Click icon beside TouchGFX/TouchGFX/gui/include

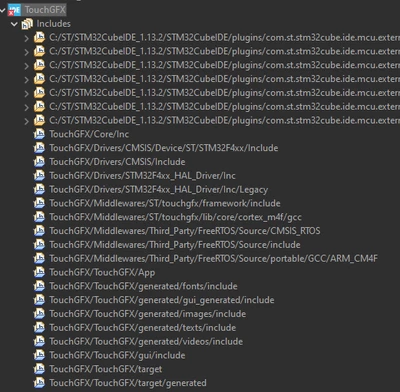tap(39, 356)
